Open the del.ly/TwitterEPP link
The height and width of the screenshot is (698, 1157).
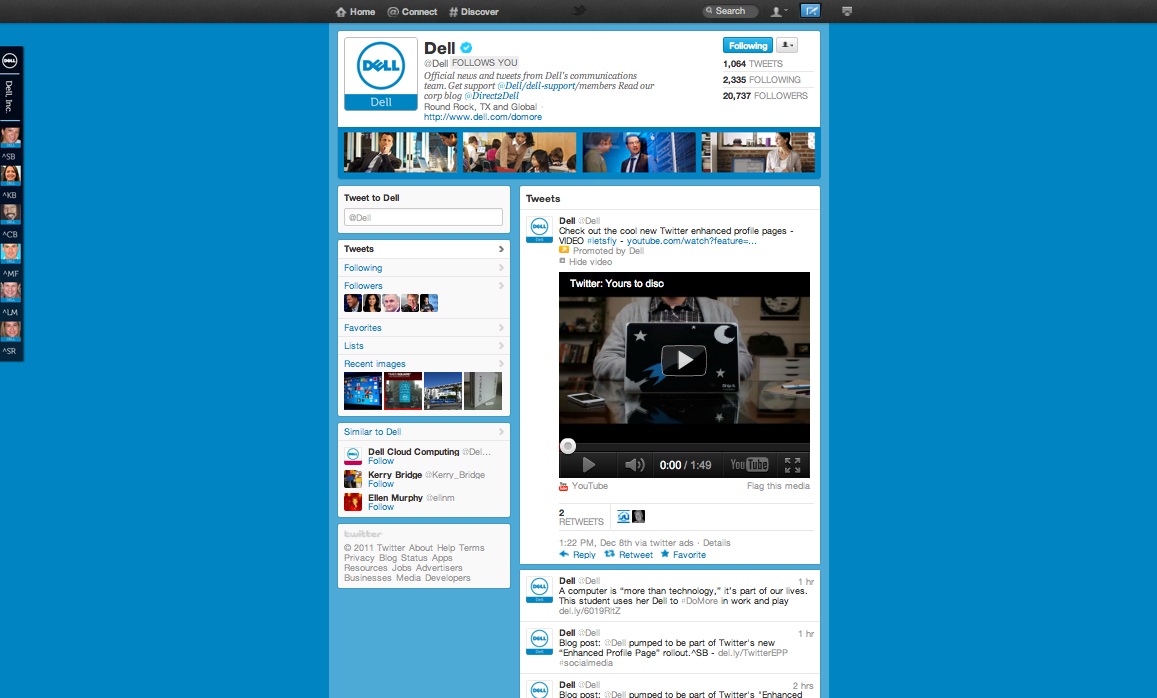[x=753, y=653]
